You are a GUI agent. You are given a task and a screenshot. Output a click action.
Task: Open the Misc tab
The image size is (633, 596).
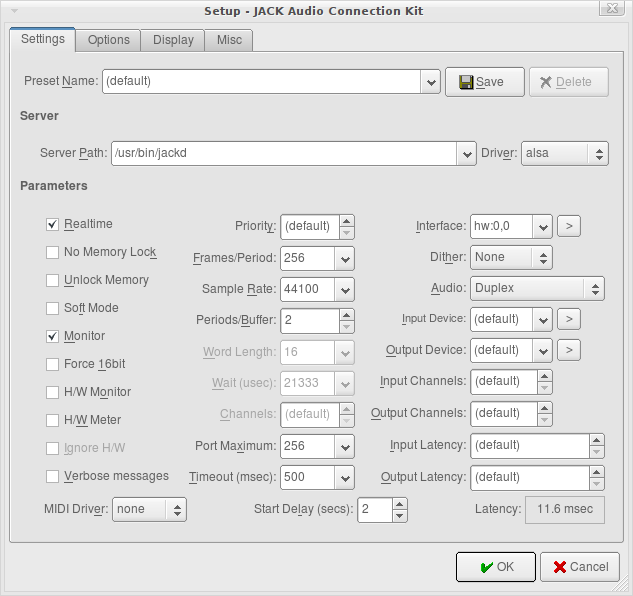229,40
